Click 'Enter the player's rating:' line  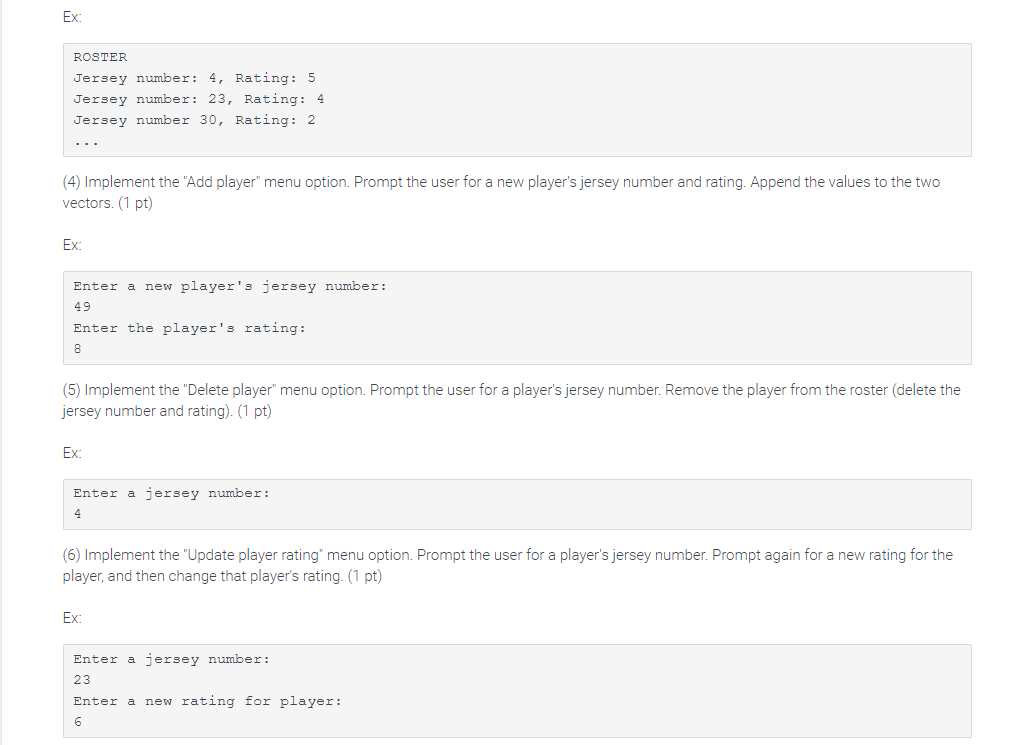pyautogui.click(x=189, y=328)
